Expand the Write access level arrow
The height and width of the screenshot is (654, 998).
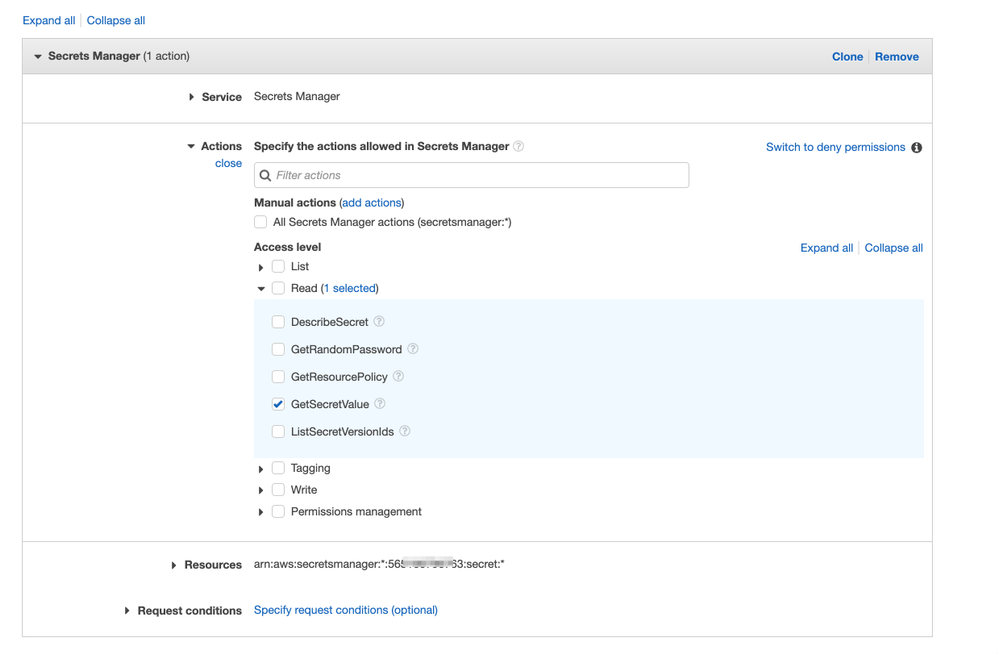(261, 490)
